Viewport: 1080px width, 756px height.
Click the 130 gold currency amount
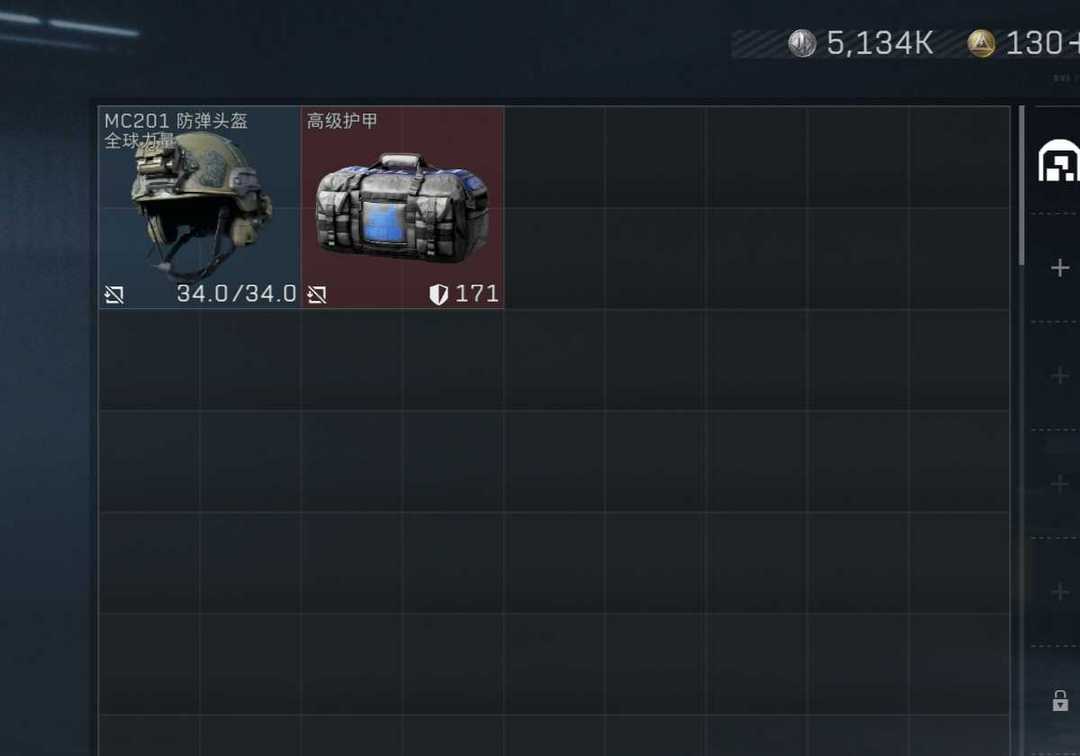coord(1034,43)
